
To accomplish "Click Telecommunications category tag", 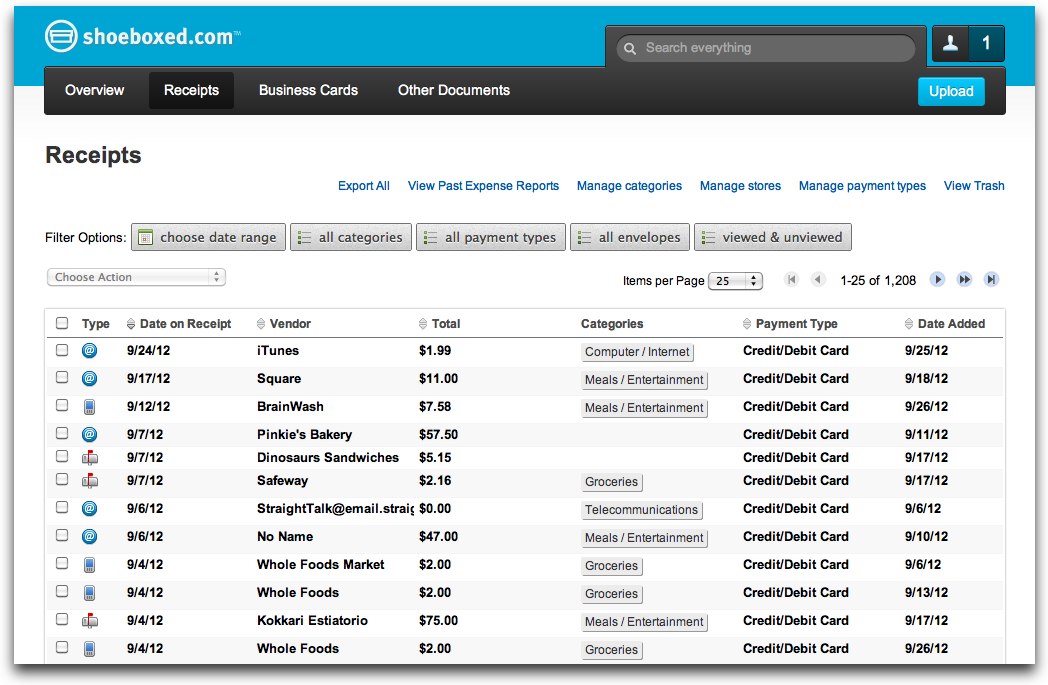I will click(x=642, y=510).
